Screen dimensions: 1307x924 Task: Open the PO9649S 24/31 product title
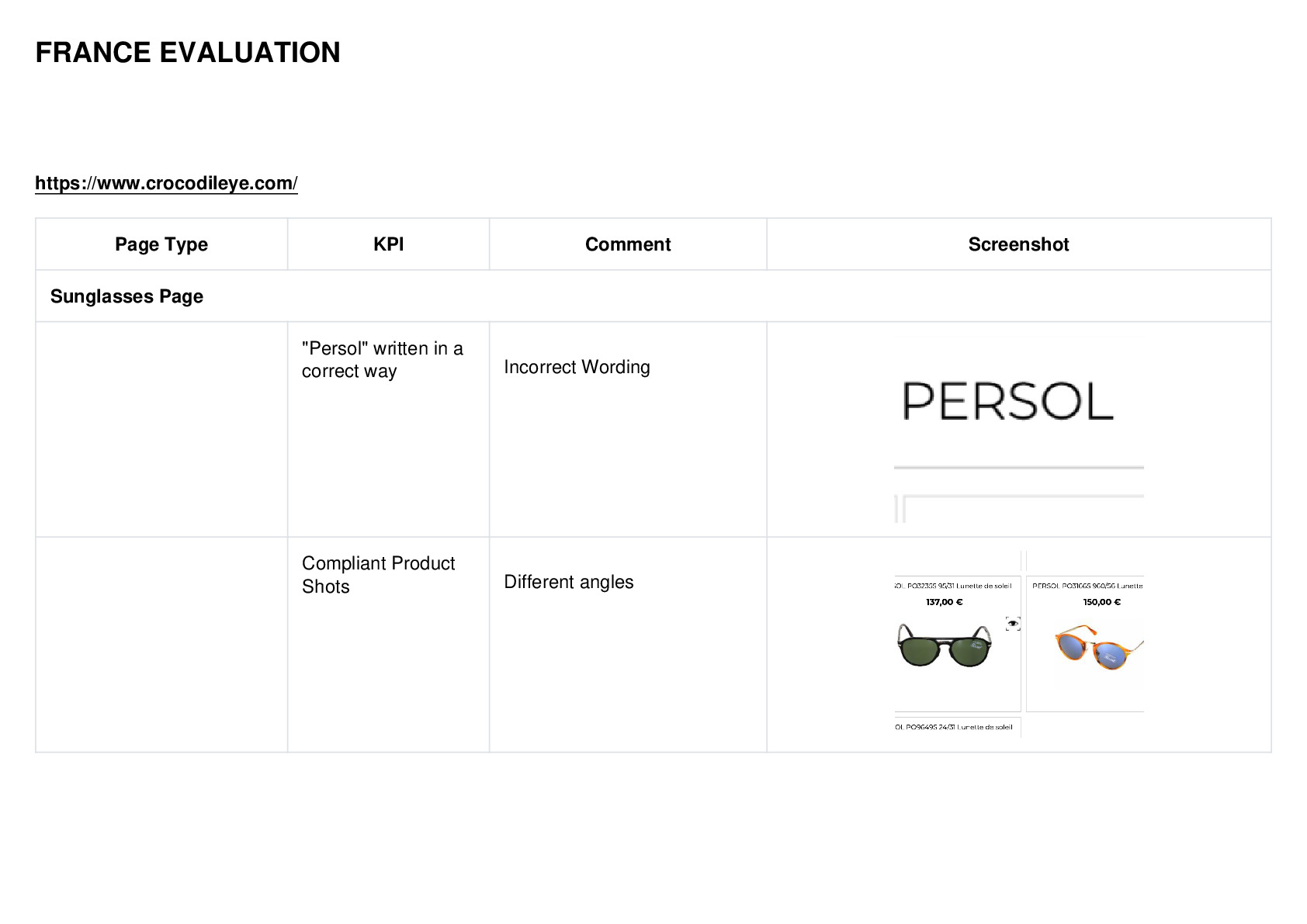tap(953, 727)
